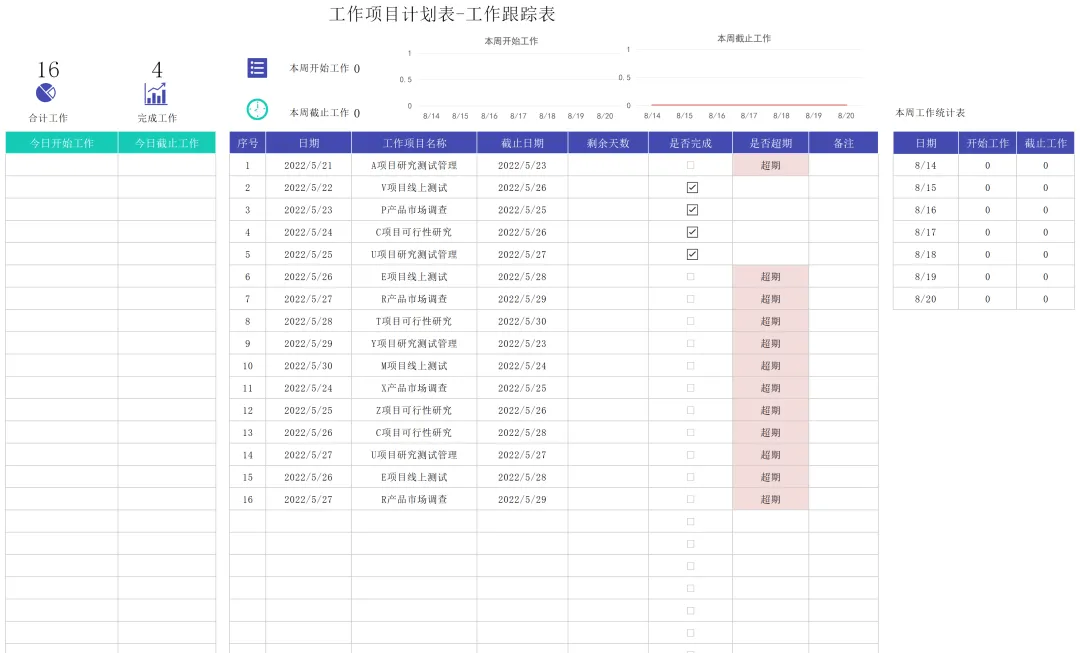Select the 序号 column header

tap(247, 143)
